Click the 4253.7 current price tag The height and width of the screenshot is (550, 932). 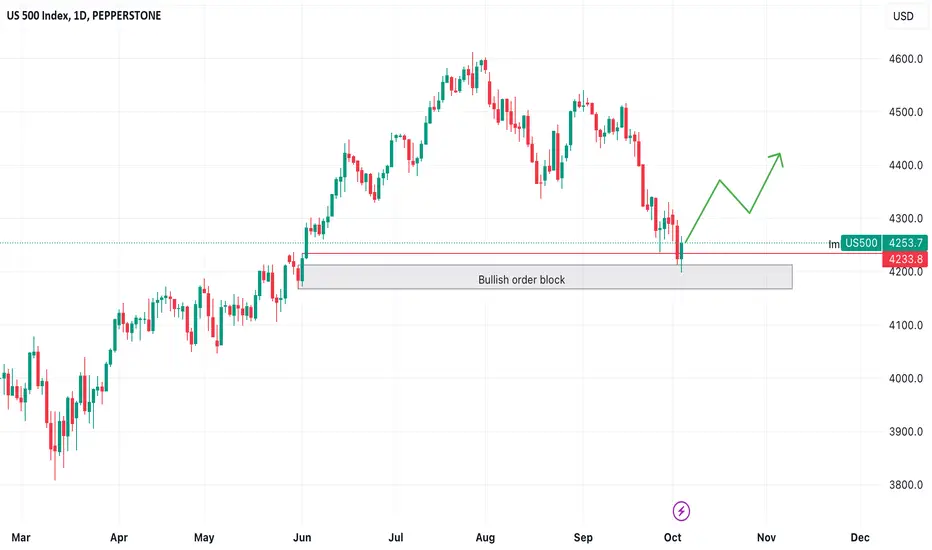[905, 243]
